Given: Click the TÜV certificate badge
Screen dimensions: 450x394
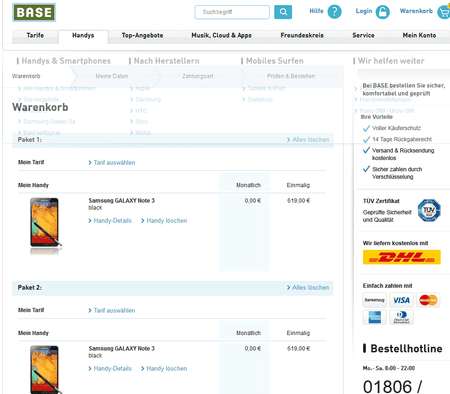Looking at the screenshot, I should (429, 210).
